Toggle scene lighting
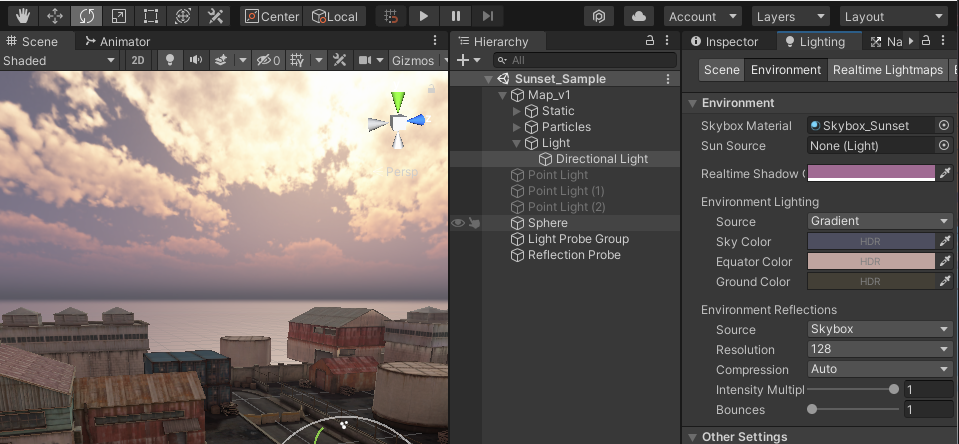This screenshot has height=444, width=959. click(170, 61)
